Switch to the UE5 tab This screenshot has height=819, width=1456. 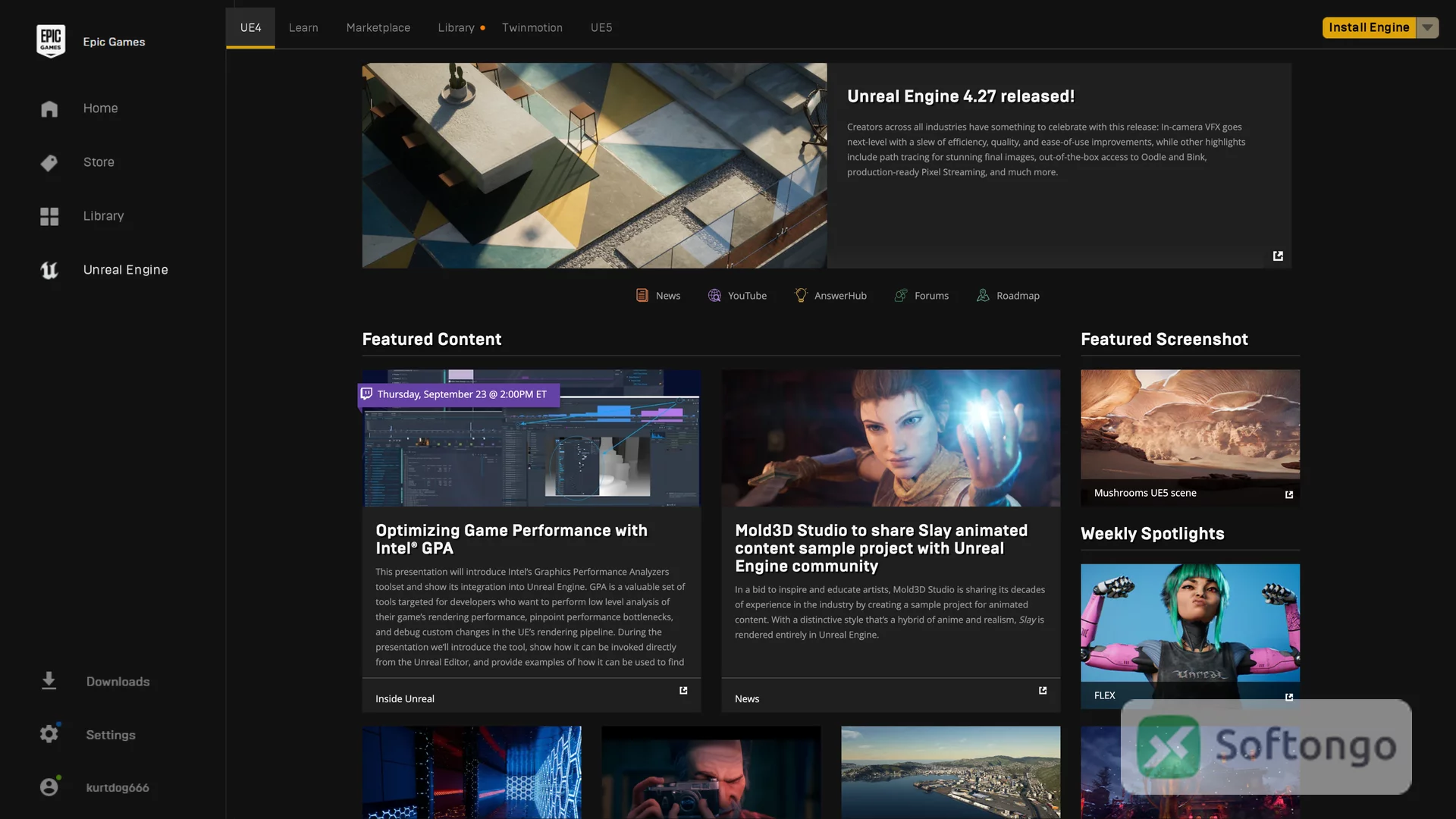(601, 27)
